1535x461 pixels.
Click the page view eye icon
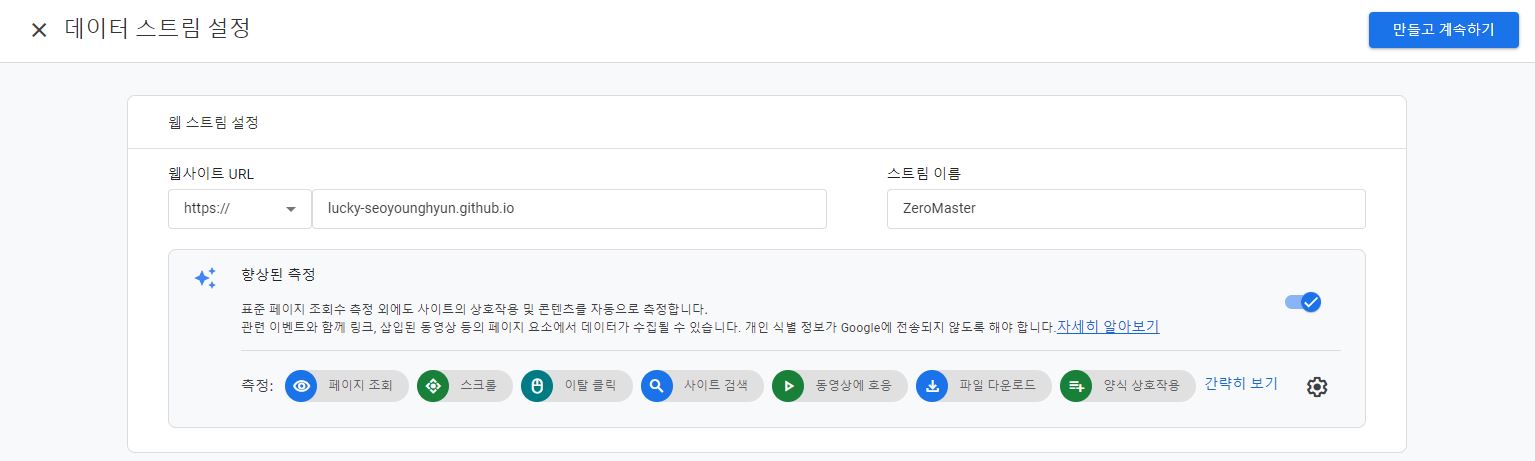[301, 386]
